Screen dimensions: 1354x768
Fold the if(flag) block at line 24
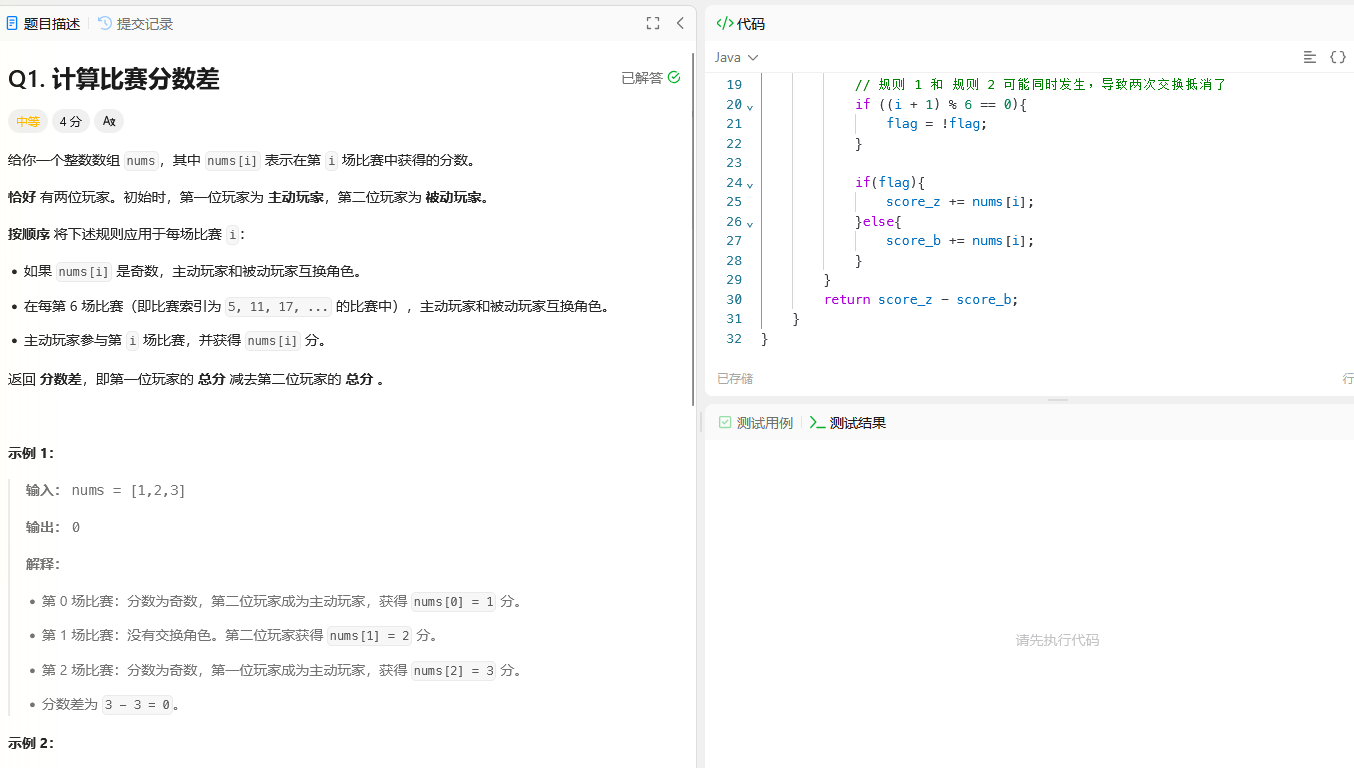coord(750,183)
